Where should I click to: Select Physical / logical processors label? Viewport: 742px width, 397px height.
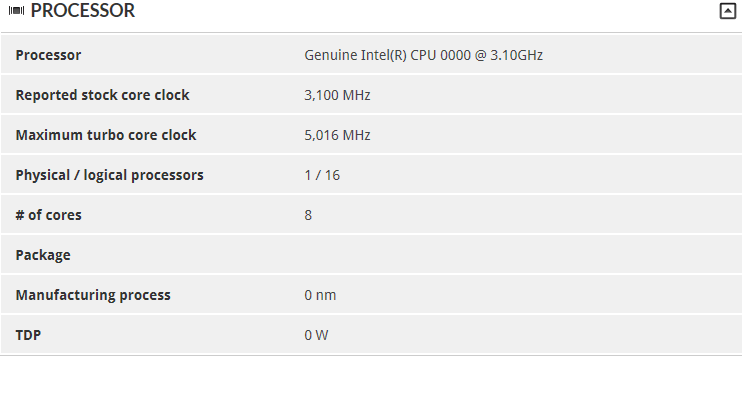[x=109, y=175]
